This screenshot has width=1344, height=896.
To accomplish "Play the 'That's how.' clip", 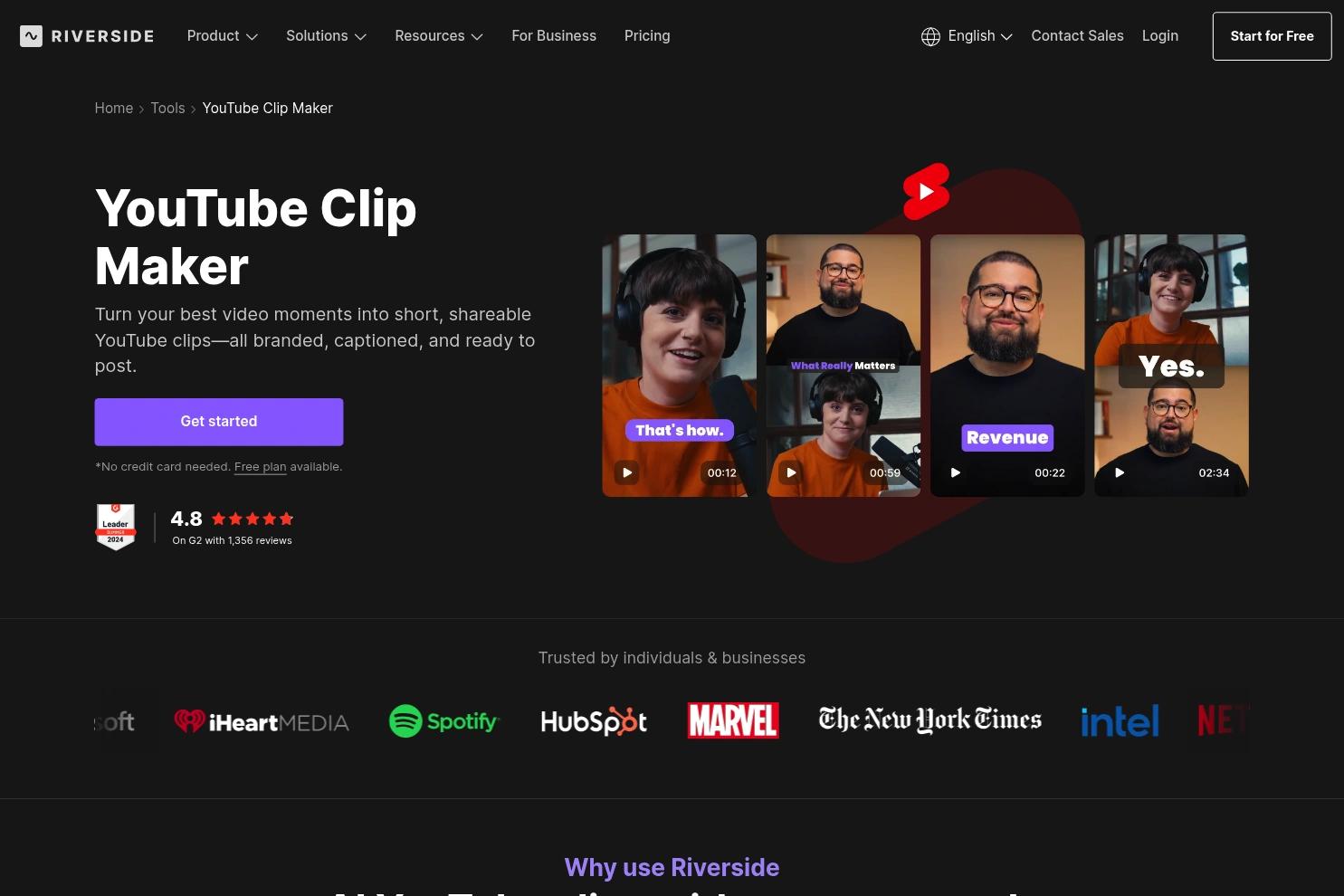I will [626, 472].
